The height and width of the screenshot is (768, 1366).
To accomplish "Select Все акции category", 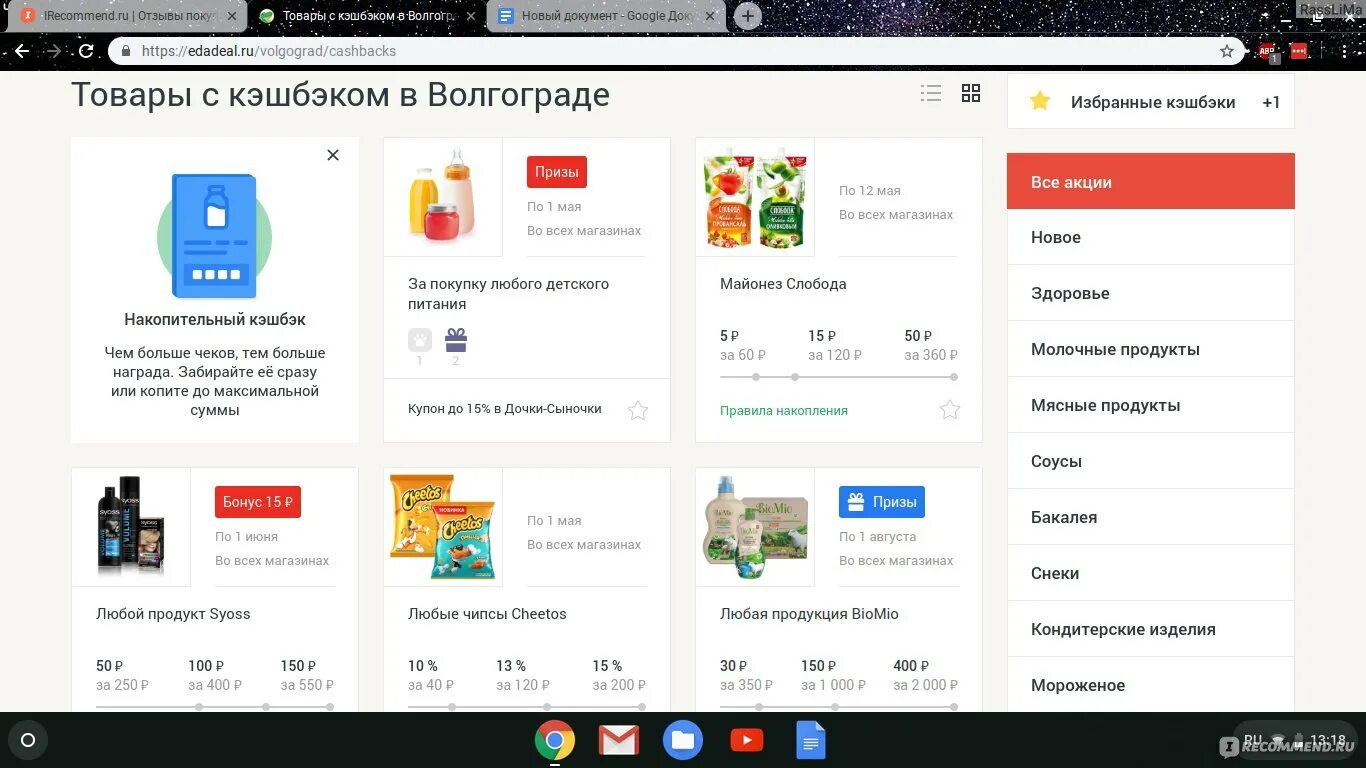I will coord(1150,182).
